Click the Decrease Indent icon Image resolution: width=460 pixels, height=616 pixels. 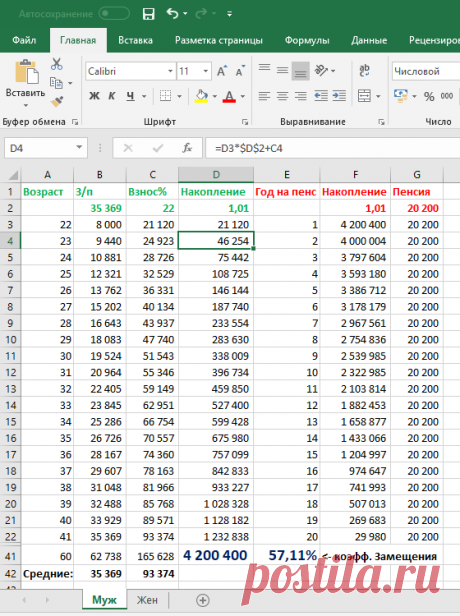click(321, 96)
